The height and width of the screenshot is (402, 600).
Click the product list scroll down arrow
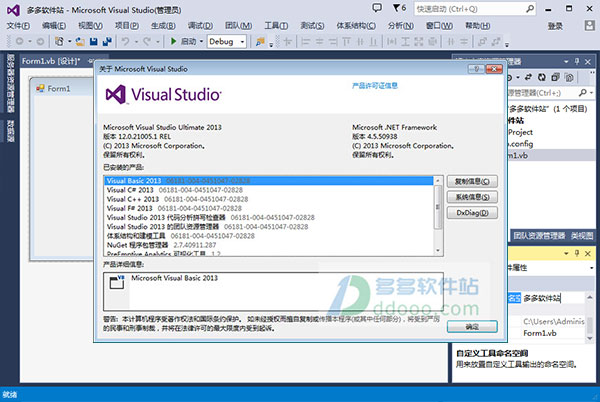[x=438, y=251]
